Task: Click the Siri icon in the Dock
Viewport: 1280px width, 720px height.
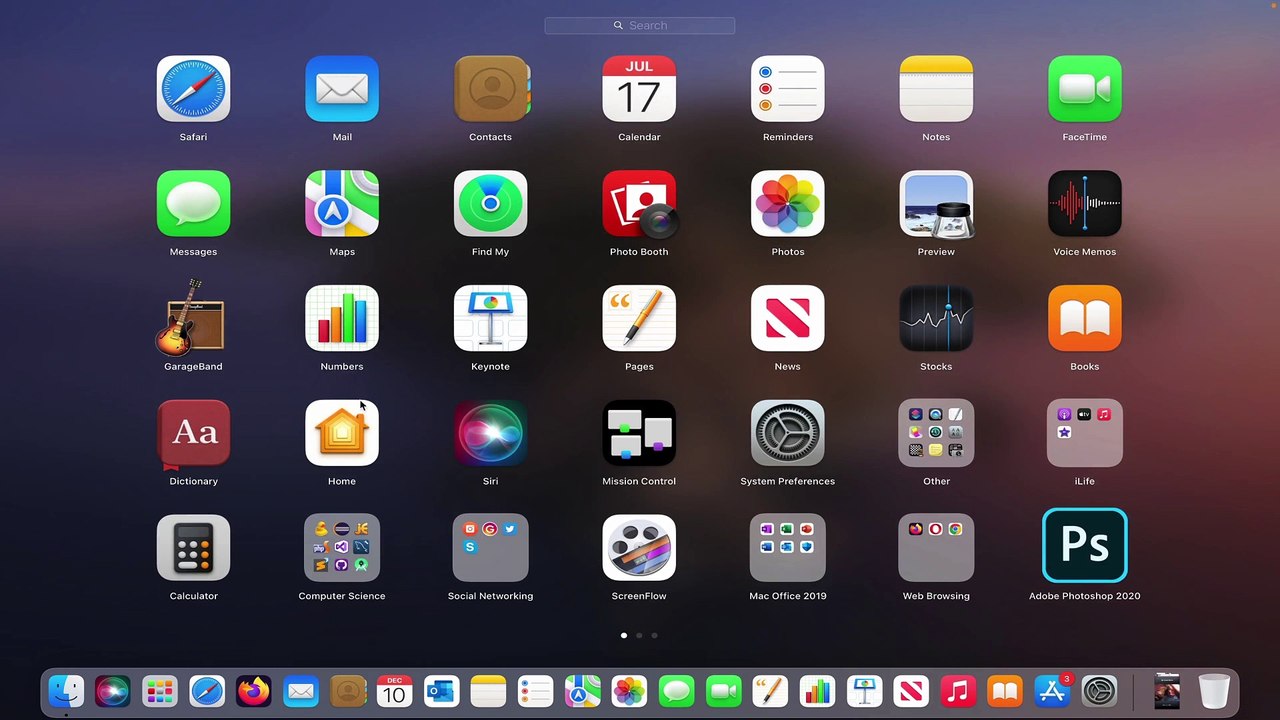Action: pos(113,691)
